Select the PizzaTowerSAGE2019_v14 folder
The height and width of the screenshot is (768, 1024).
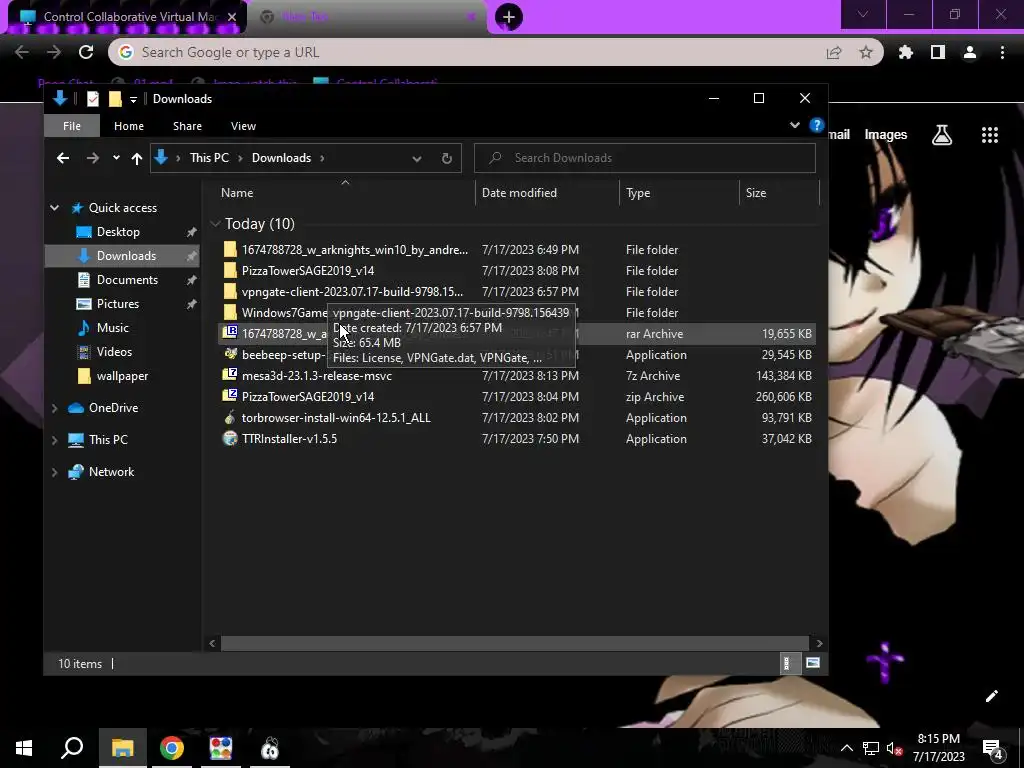308,270
